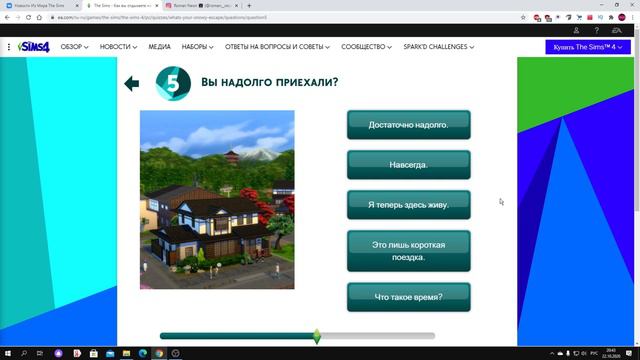This screenshot has height=360, width=640.
Task: Open the Chrome profile avatar
Action: [622, 18]
